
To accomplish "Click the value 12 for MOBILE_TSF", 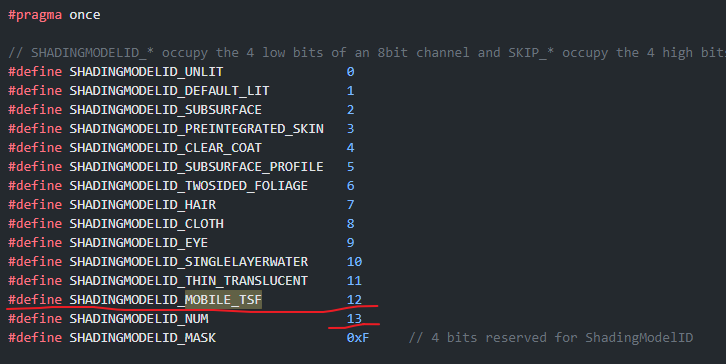I will 354,300.
